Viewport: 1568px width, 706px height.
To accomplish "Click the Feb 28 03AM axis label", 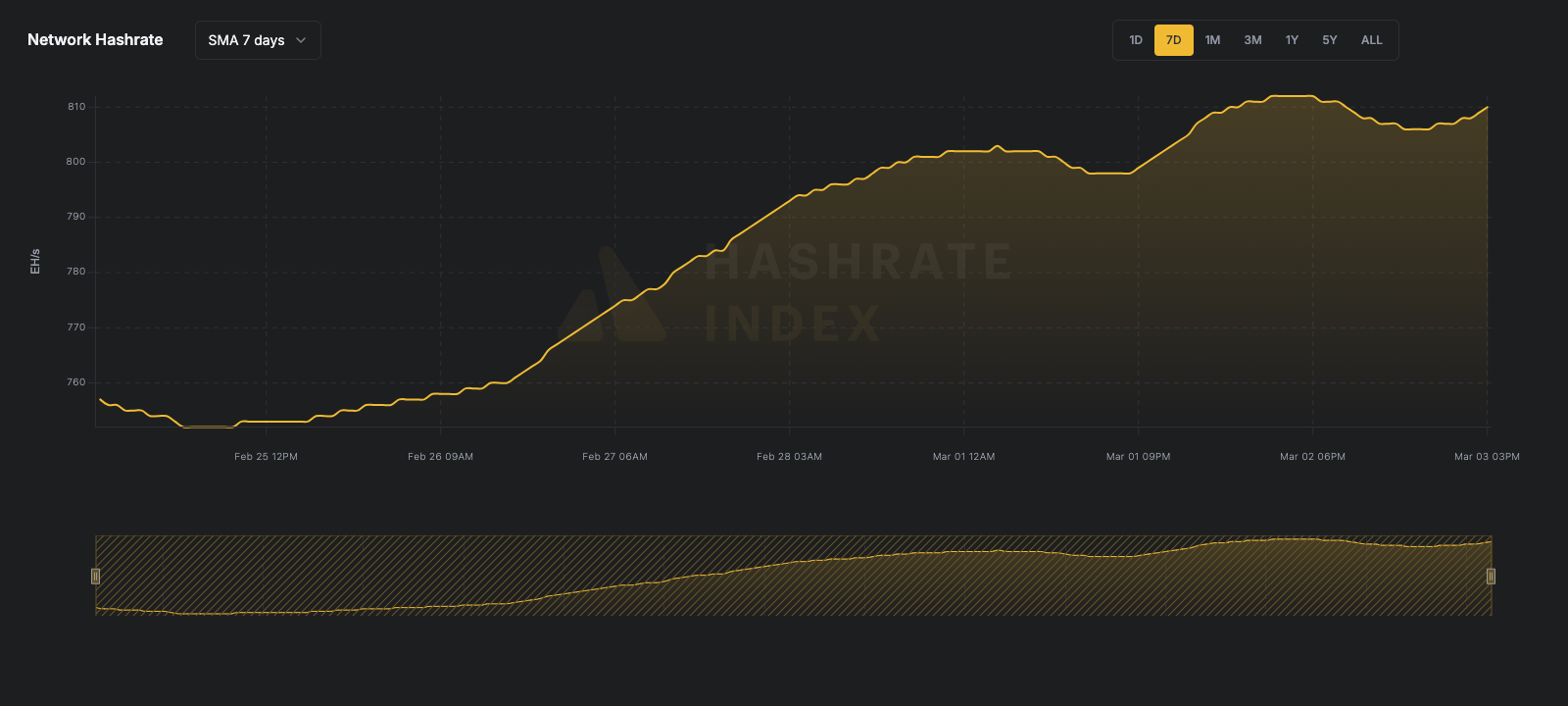I will tap(789, 457).
